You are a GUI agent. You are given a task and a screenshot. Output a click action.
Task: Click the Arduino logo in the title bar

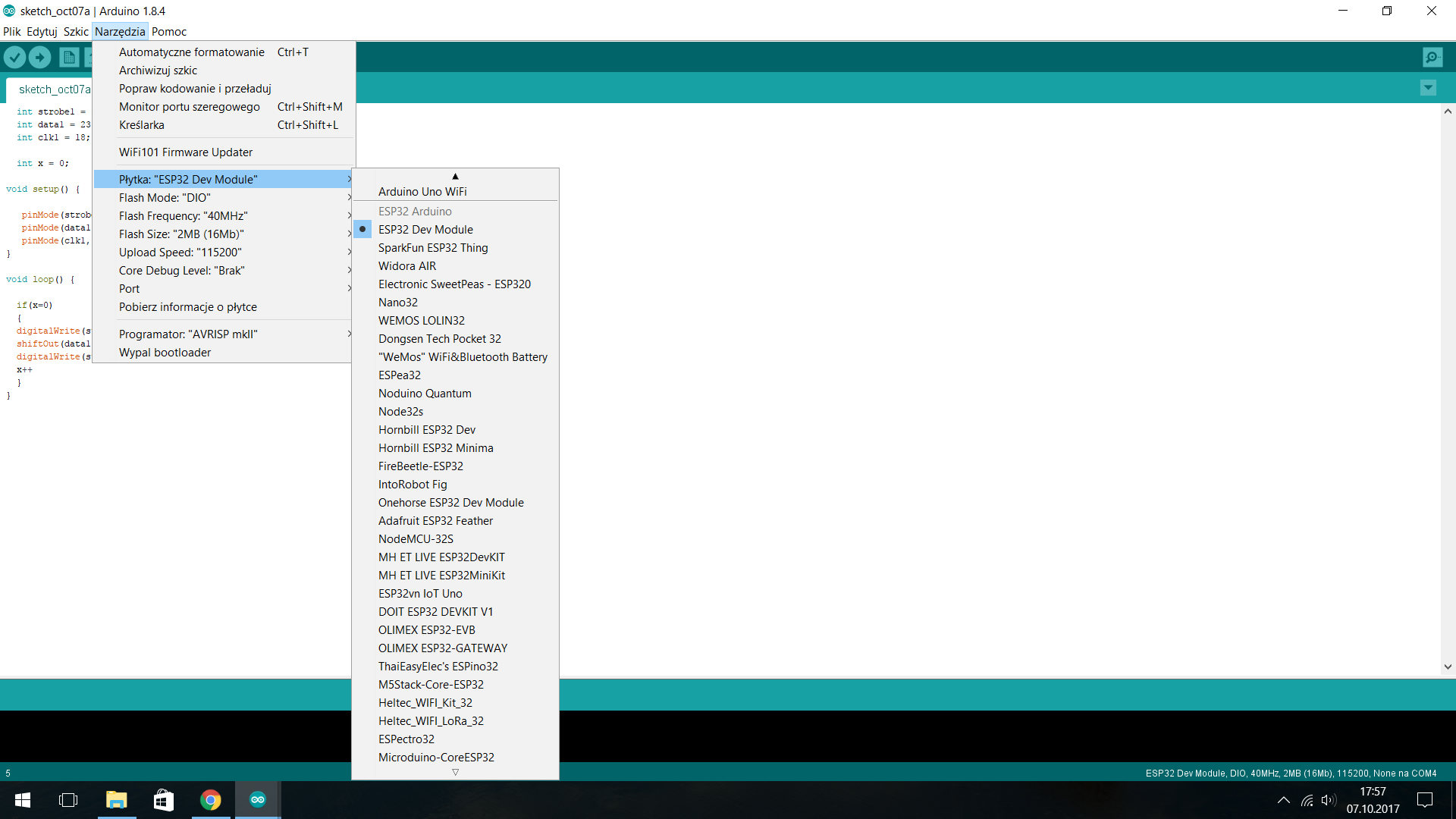click(9, 11)
